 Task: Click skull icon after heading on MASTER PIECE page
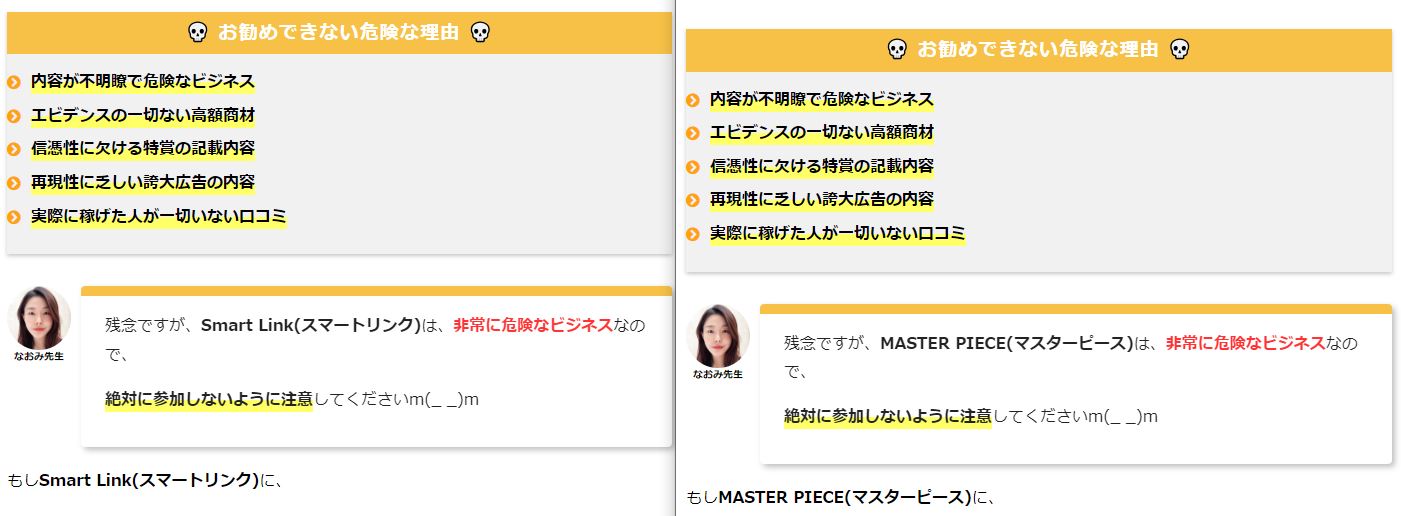[1180, 49]
